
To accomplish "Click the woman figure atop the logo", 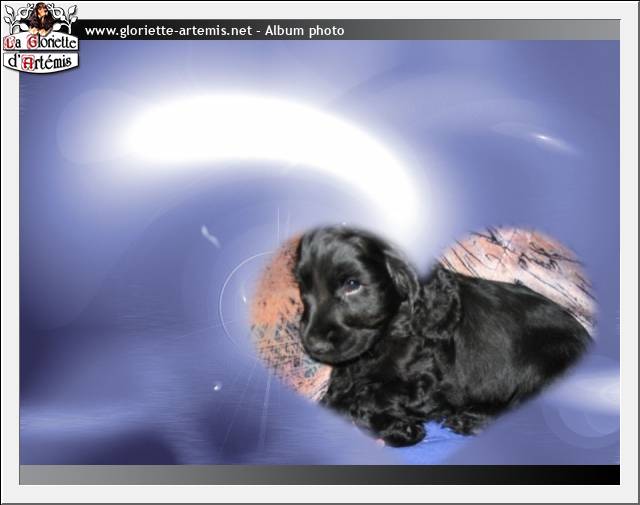I will coord(40,17).
